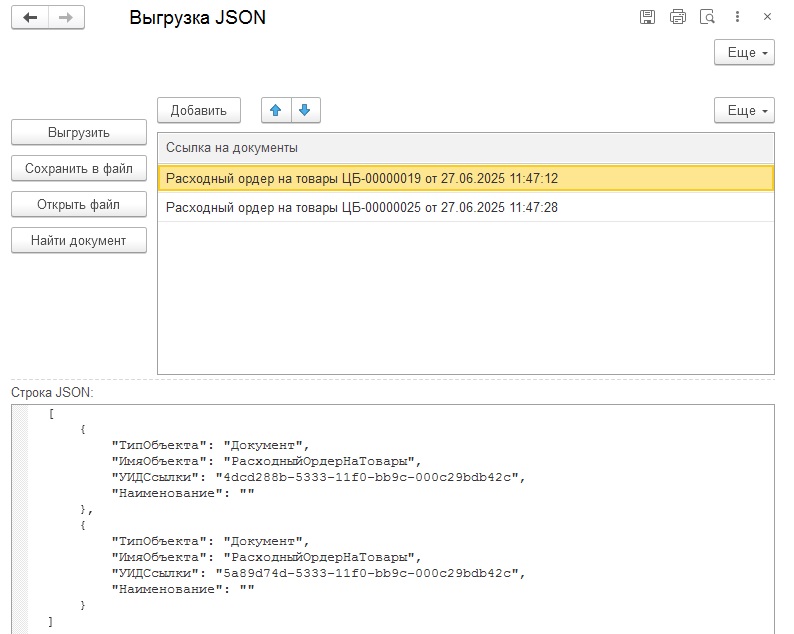Move the row up with blue arrow
The image size is (794, 634).
276,110
